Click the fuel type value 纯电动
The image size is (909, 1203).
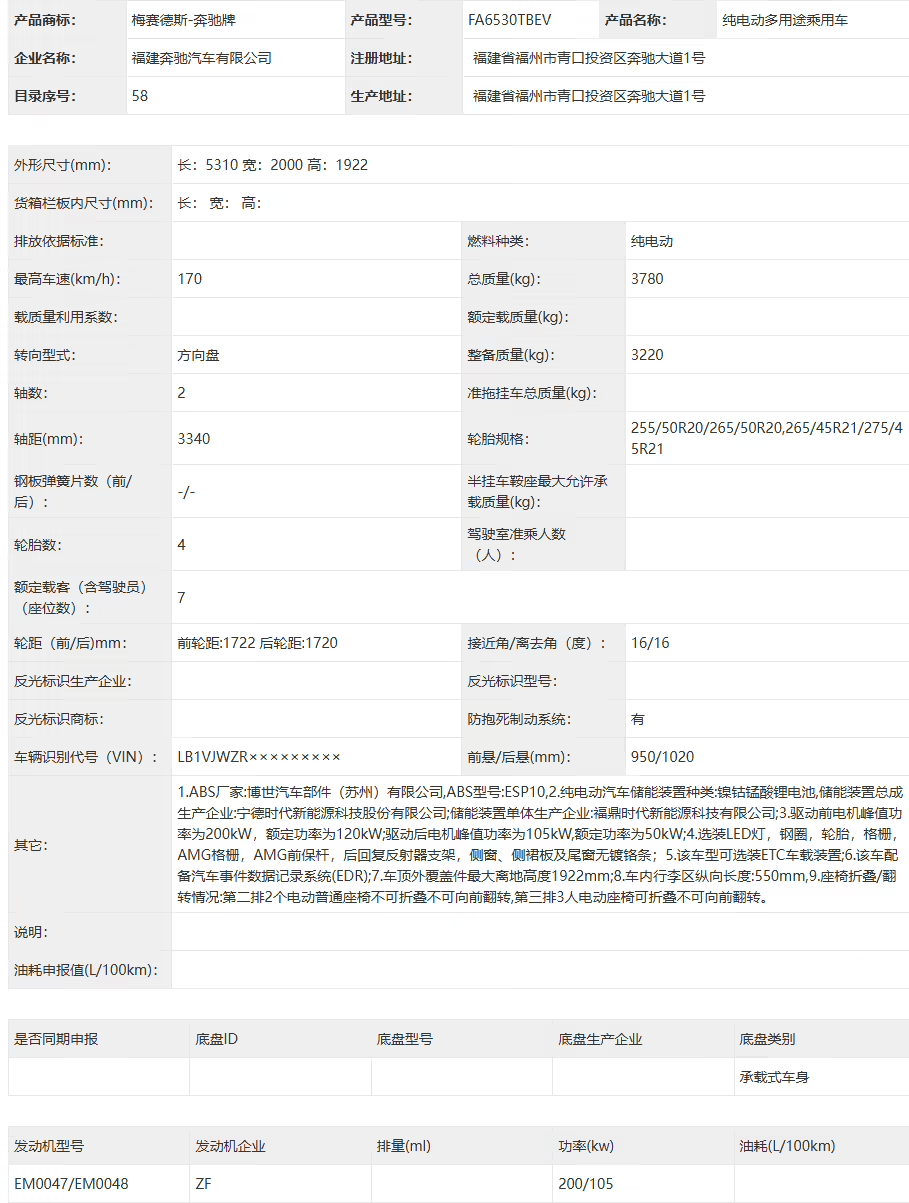[652, 241]
